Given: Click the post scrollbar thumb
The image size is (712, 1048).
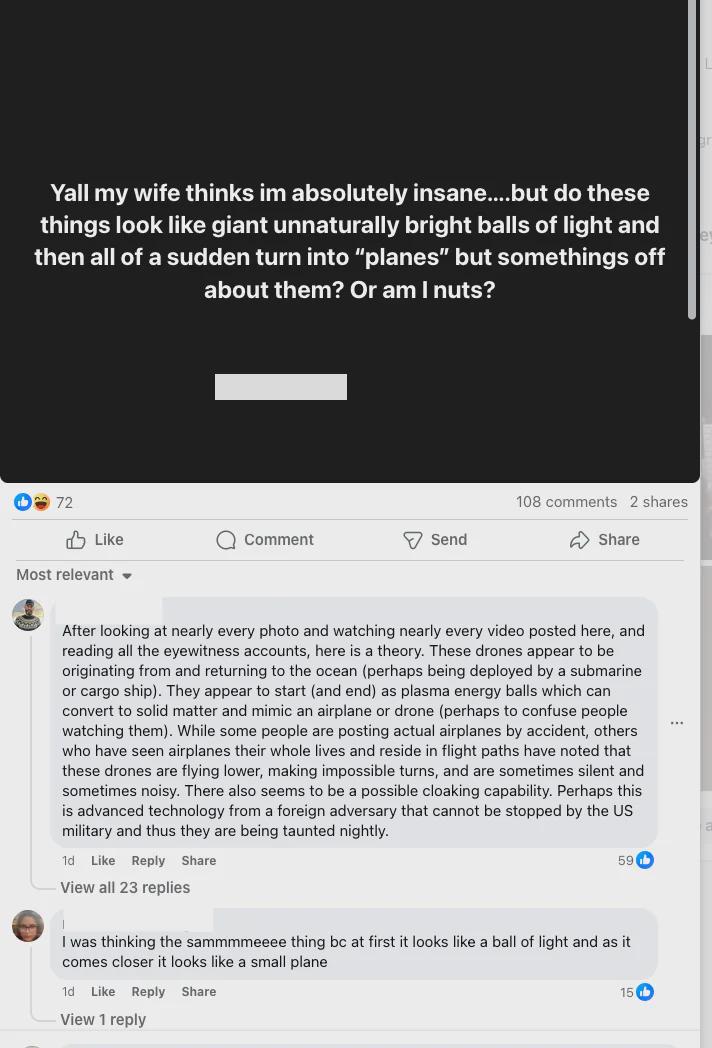Looking at the screenshot, I should tap(692, 160).
